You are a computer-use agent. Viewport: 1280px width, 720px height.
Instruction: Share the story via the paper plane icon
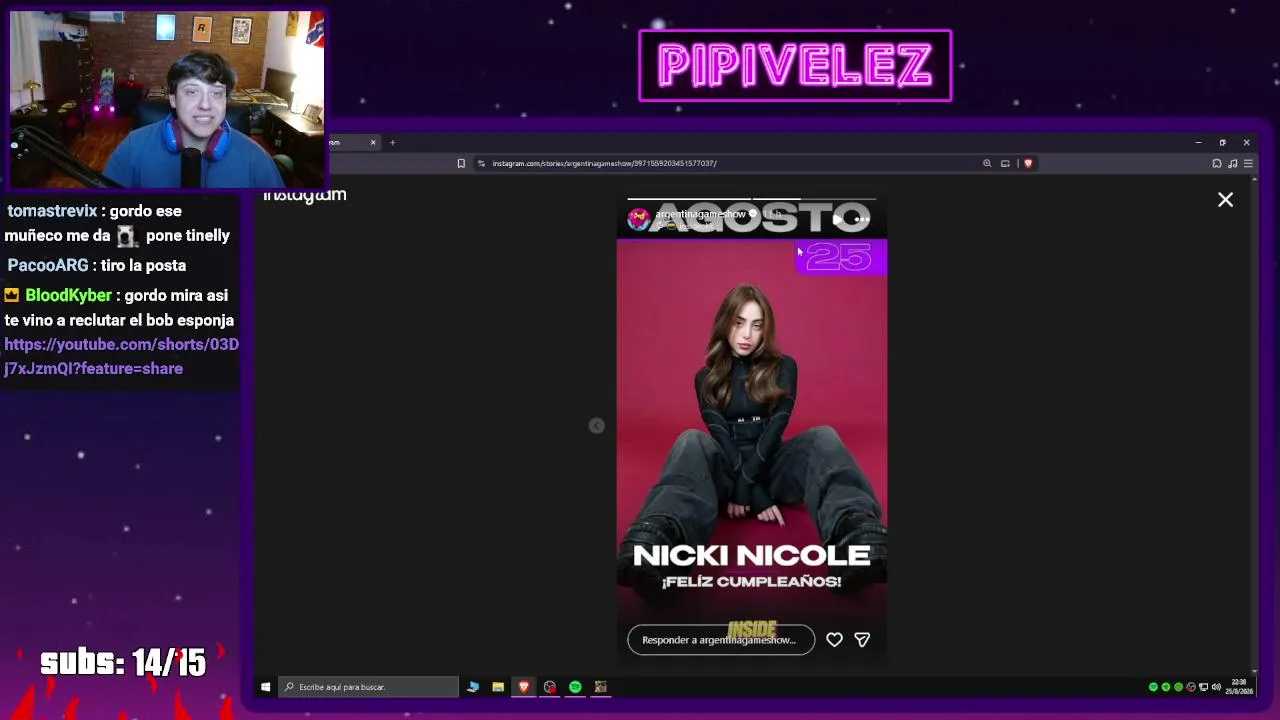862,640
